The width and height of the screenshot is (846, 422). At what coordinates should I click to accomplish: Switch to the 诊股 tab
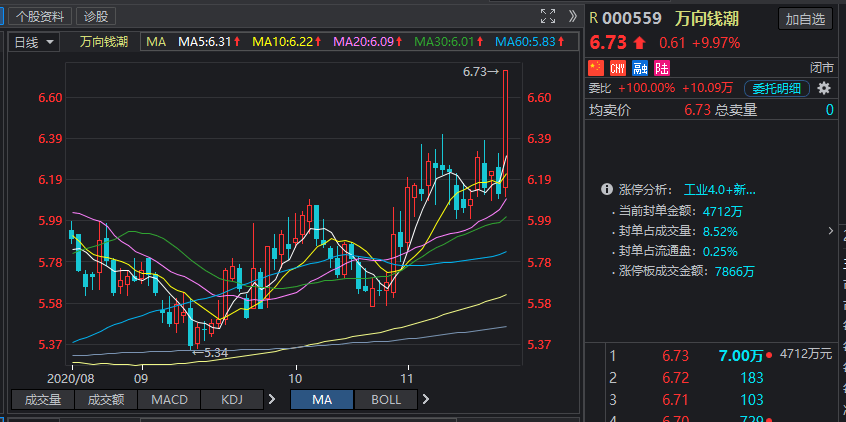97,16
